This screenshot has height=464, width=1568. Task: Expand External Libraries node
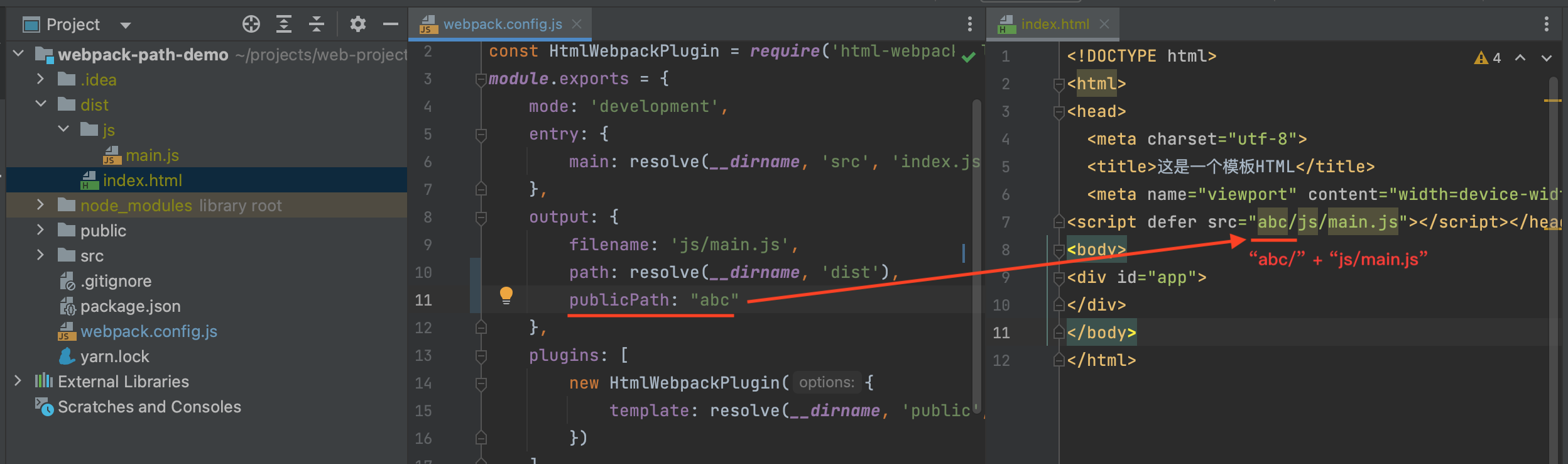pos(18,381)
